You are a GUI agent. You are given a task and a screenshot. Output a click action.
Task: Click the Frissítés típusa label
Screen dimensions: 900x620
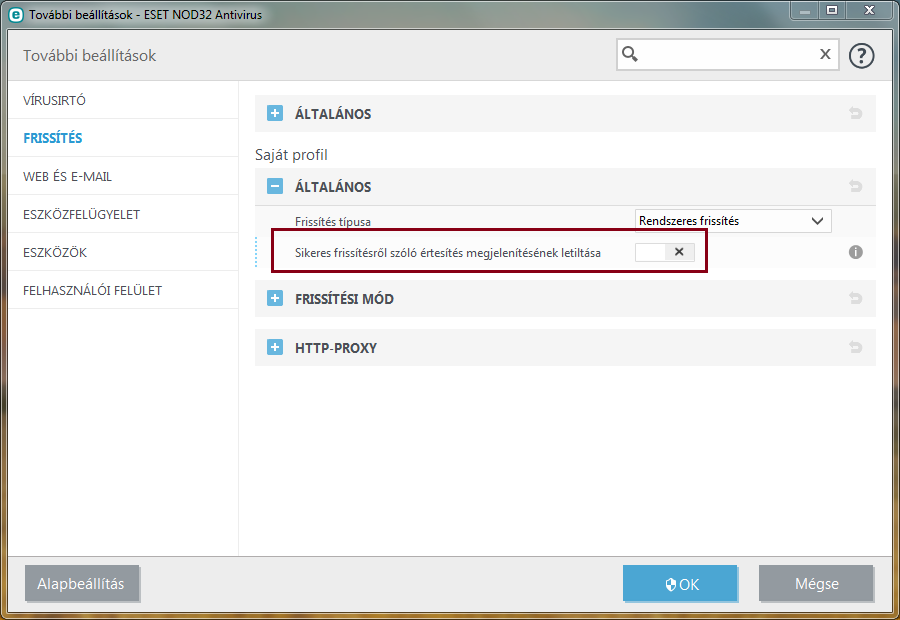point(333,222)
